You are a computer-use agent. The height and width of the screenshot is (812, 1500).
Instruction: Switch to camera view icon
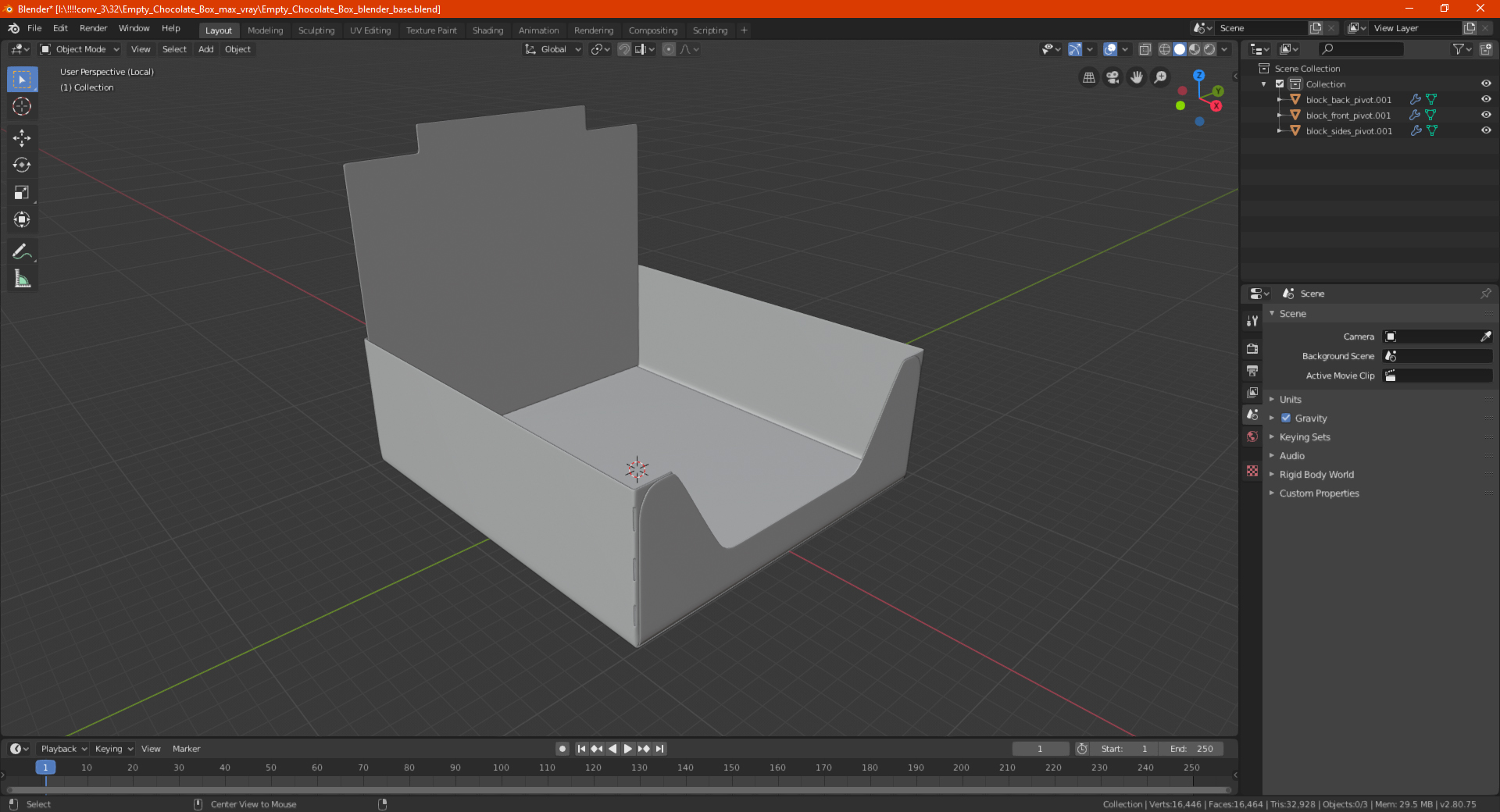[x=1113, y=77]
